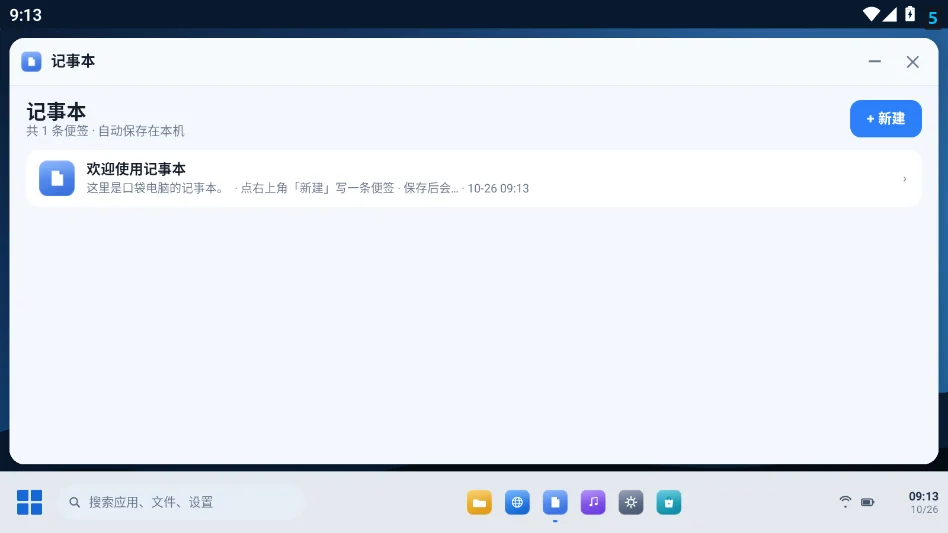This screenshot has height=533, width=948.
Task: Tap the status bar charging battery icon
Action: (910, 14)
